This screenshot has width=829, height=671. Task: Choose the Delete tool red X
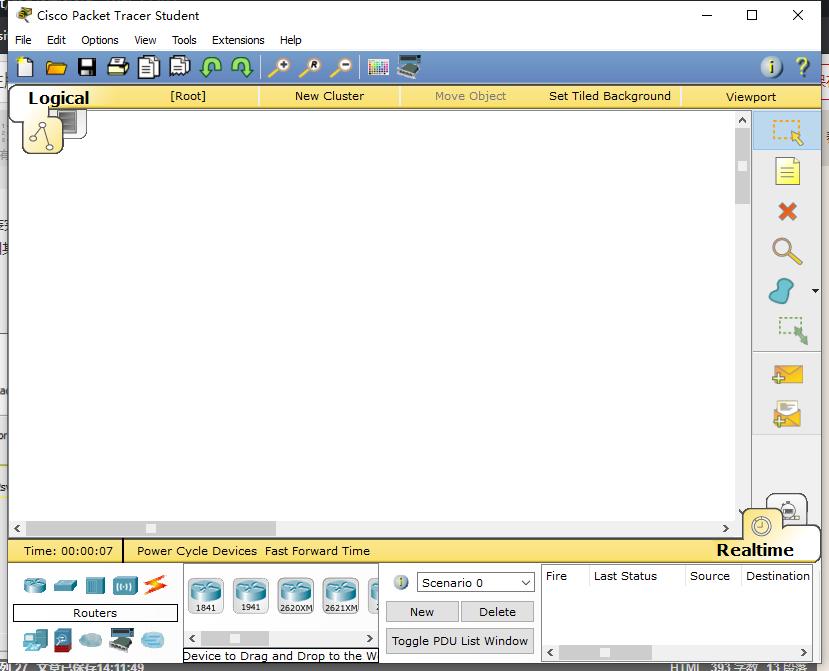tap(787, 212)
